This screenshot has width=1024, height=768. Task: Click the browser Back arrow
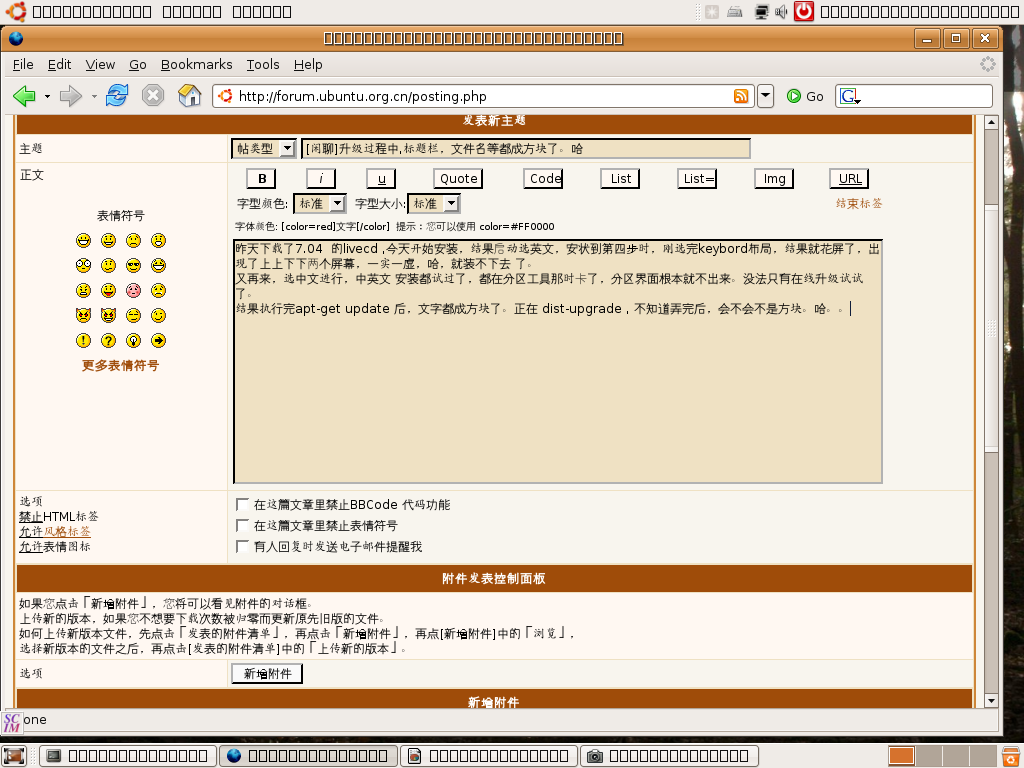click(25, 96)
